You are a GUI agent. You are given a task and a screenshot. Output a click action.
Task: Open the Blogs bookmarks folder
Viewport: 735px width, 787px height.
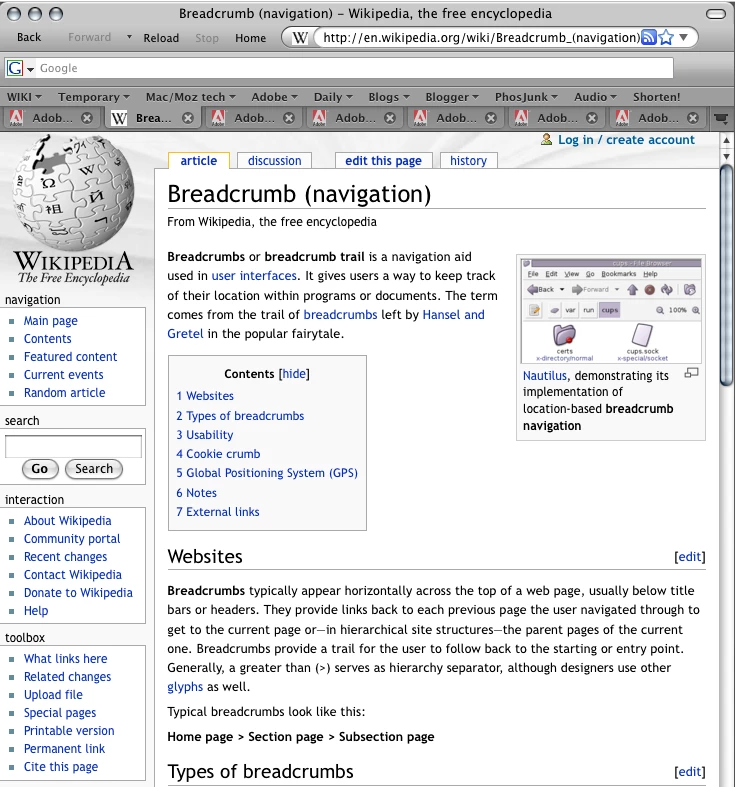(x=389, y=97)
